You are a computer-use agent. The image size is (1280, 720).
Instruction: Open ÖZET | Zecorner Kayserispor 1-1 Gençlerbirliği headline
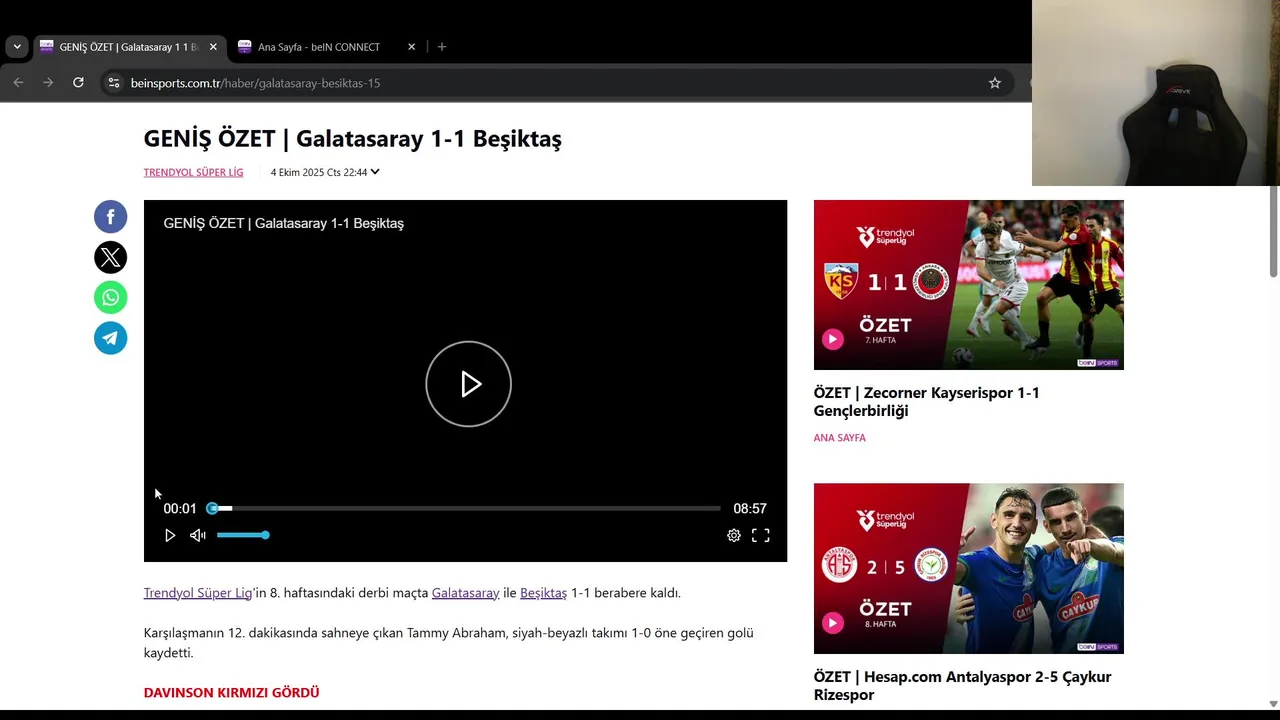tap(926, 402)
